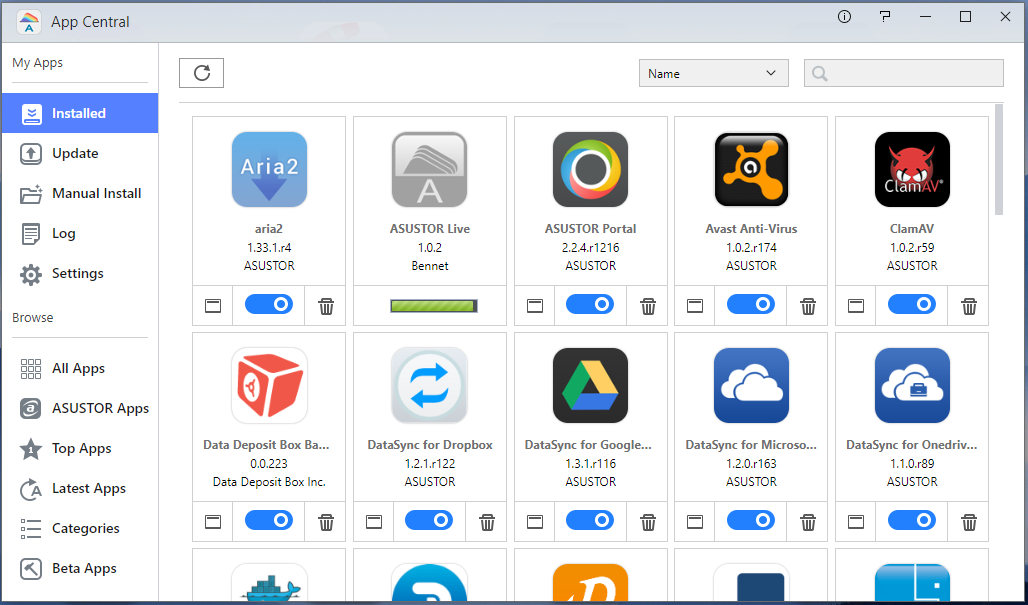The width and height of the screenshot is (1028, 605).
Task: Uninstall aria2 with trash icon
Action: pyautogui.click(x=326, y=305)
